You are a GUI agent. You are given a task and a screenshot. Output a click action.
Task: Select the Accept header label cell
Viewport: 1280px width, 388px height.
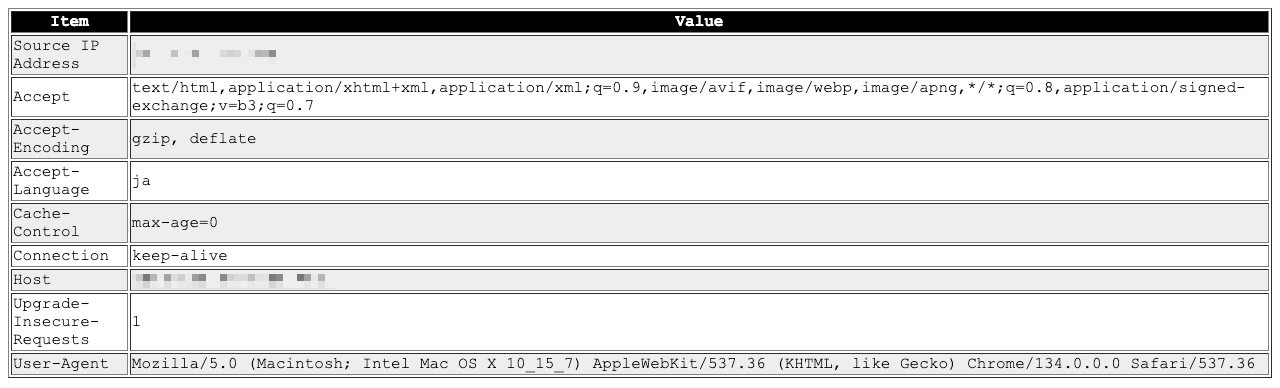coord(69,97)
